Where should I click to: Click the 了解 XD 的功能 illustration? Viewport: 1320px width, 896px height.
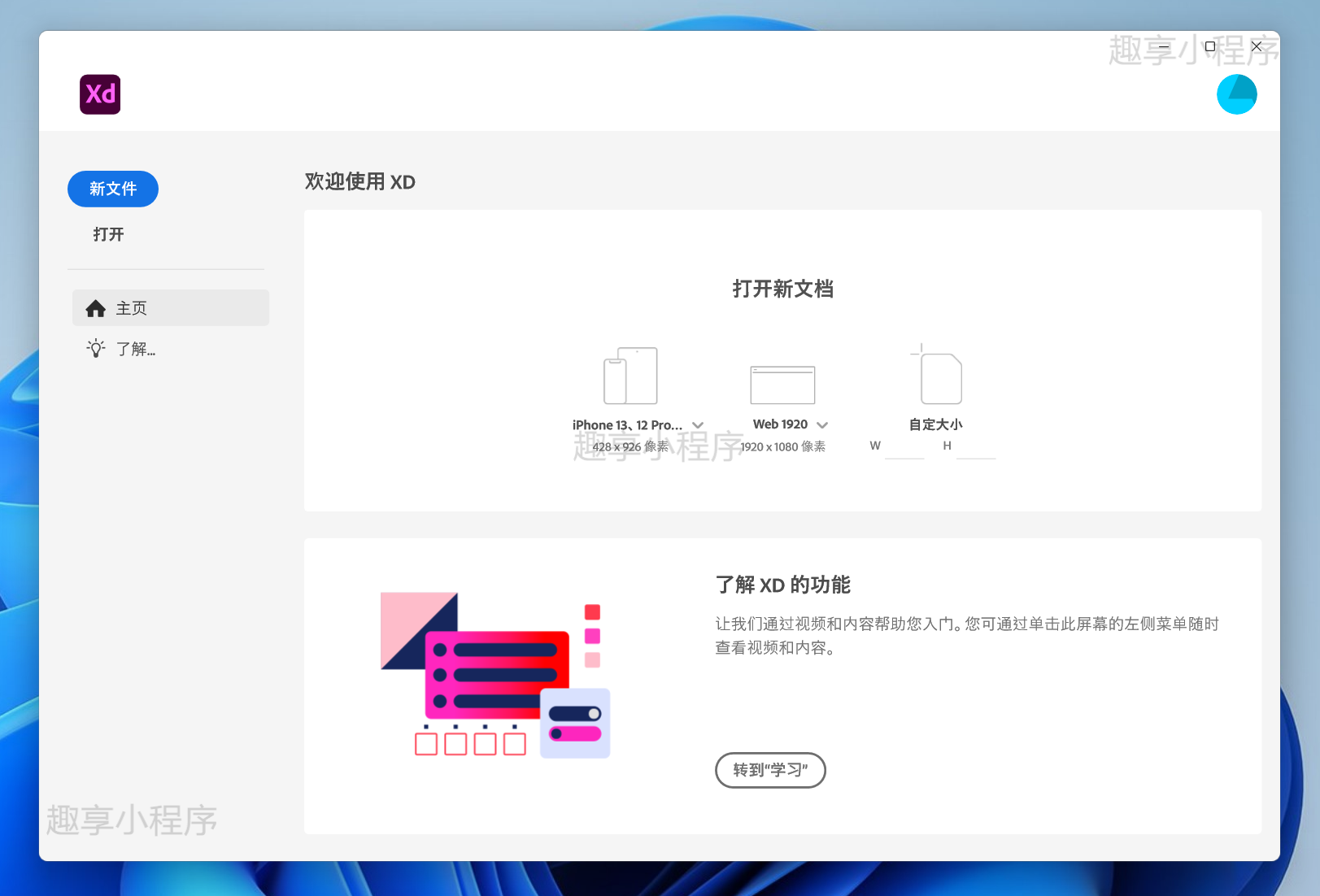pyautogui.click(x=495, y=675)
